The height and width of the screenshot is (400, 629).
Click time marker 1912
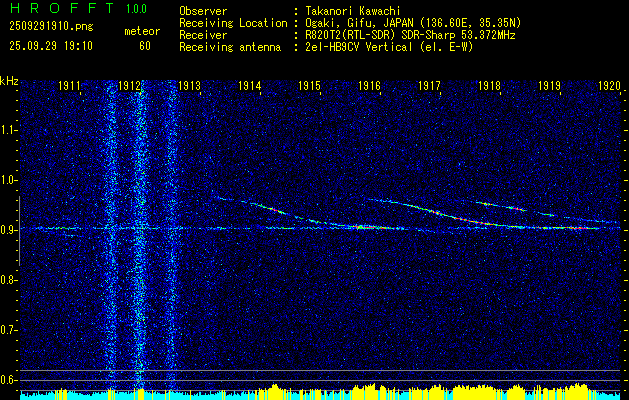[x=129, y=86]
